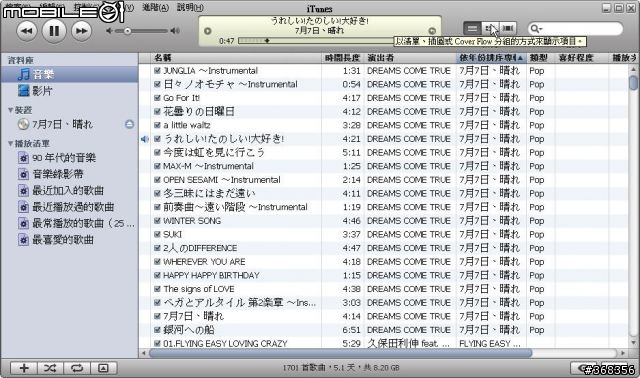Uncheck the Go For It! song
Screen dimensions: 640x378
click(157, 98)
